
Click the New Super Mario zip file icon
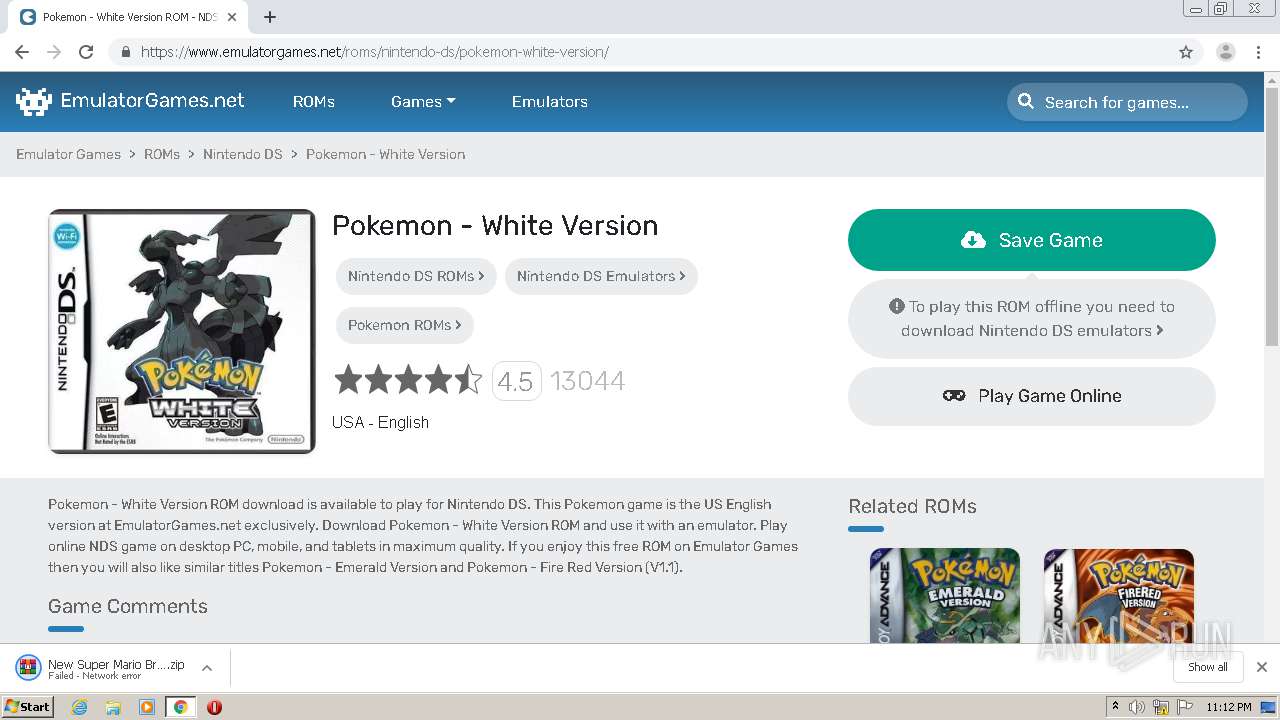point(28,667)
